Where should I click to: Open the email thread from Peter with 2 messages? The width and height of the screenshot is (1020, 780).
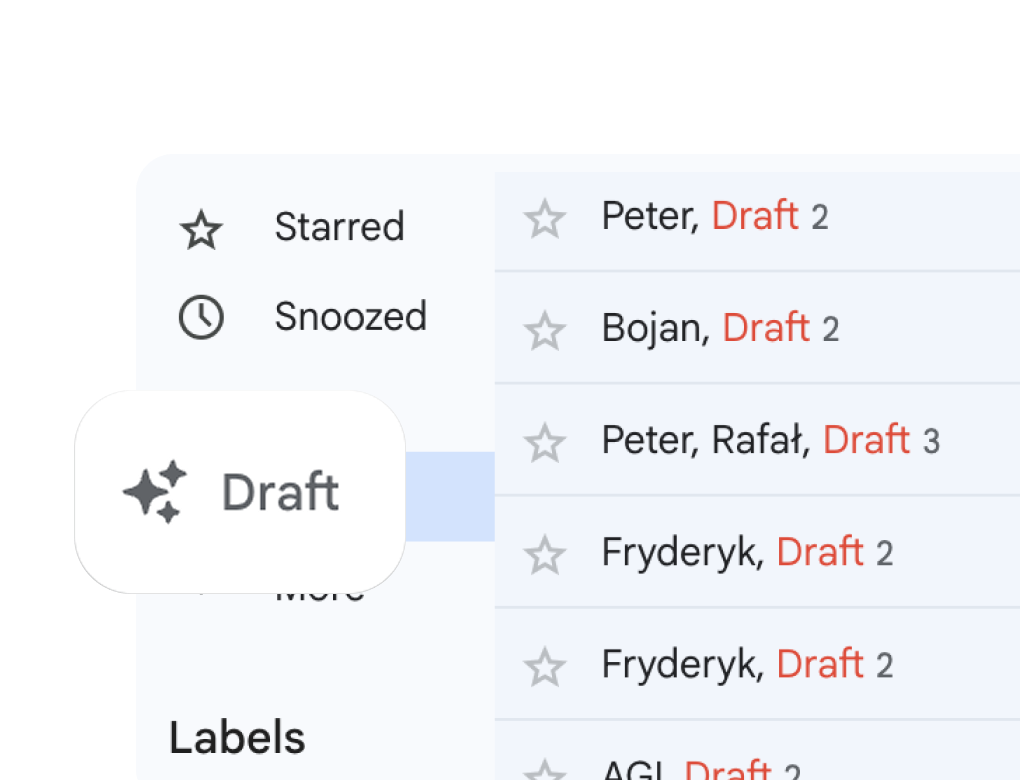[x=648, y=216]
